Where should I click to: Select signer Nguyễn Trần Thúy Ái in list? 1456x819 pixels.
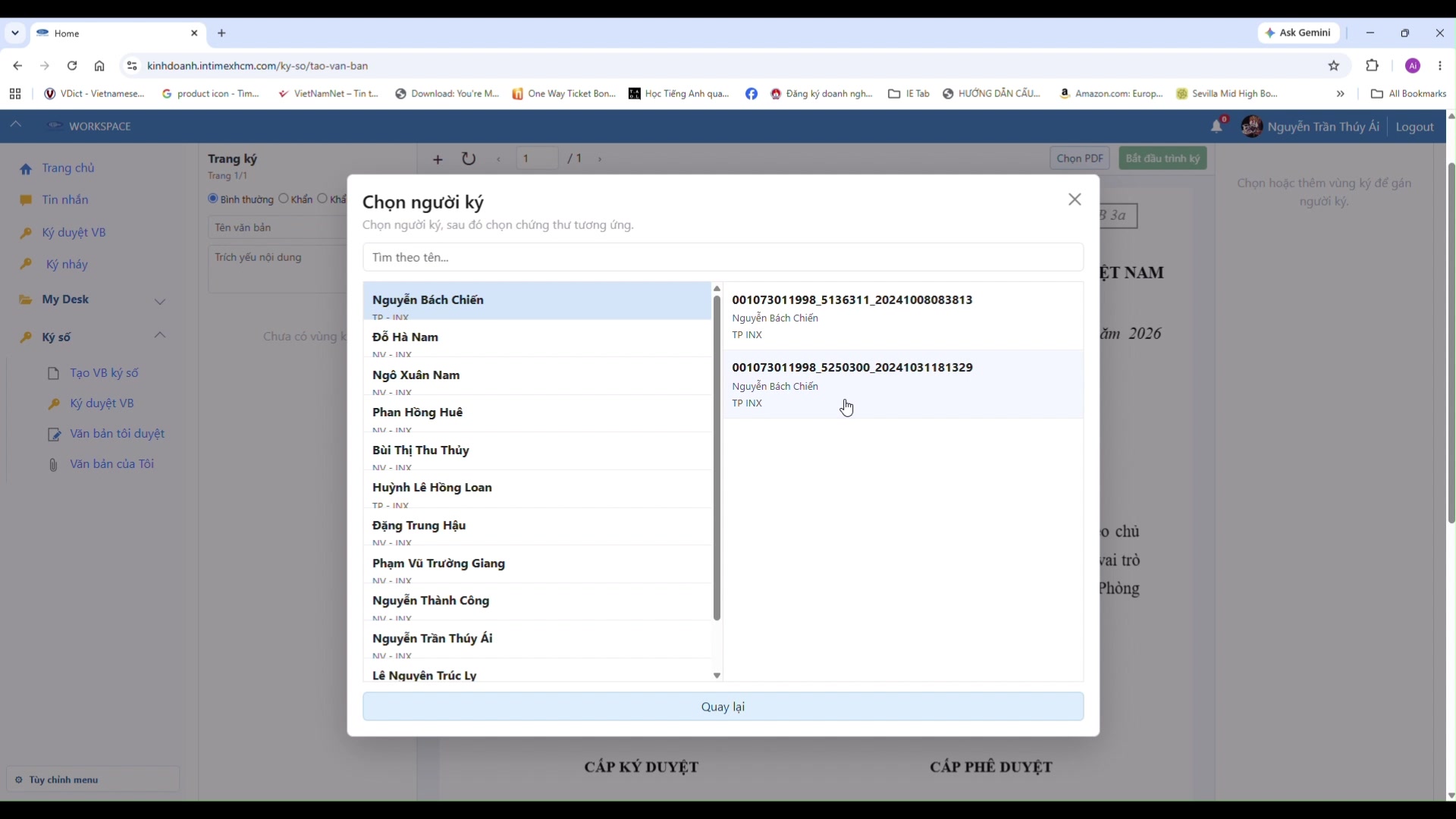(537, 640)
